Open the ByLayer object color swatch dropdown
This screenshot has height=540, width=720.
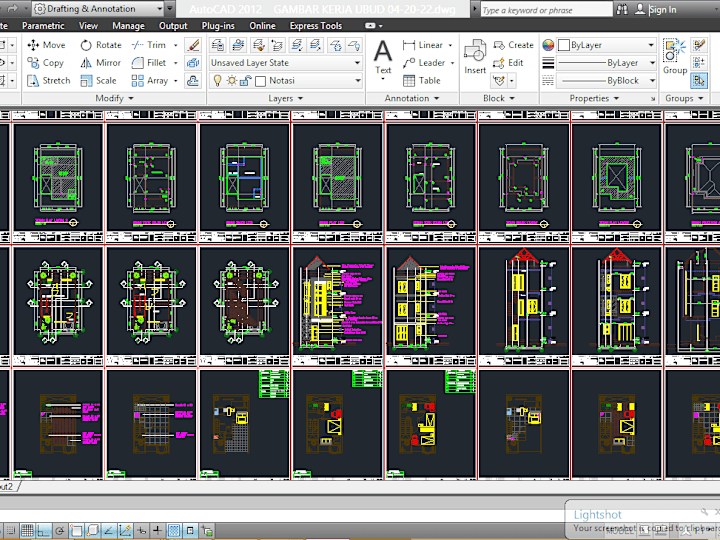[x=606, y=45]
